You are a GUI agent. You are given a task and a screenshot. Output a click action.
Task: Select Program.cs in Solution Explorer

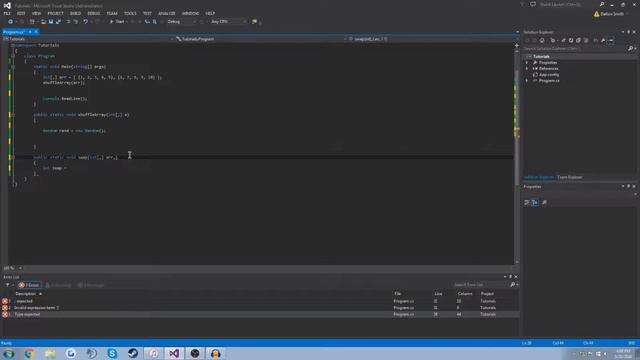[x=549, y=81]
